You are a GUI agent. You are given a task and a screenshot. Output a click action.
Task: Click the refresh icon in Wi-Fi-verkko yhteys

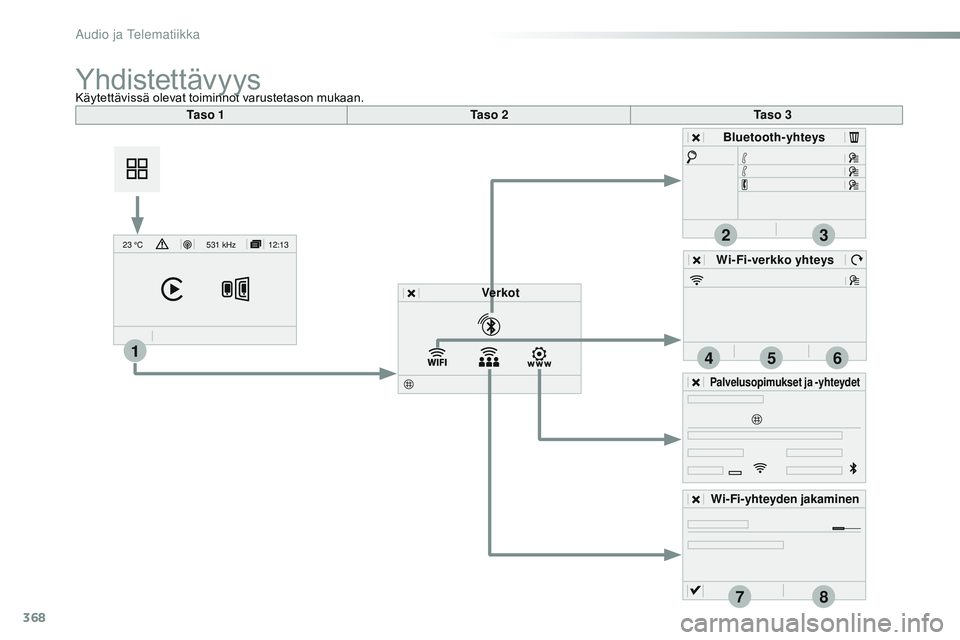(857, 260)
